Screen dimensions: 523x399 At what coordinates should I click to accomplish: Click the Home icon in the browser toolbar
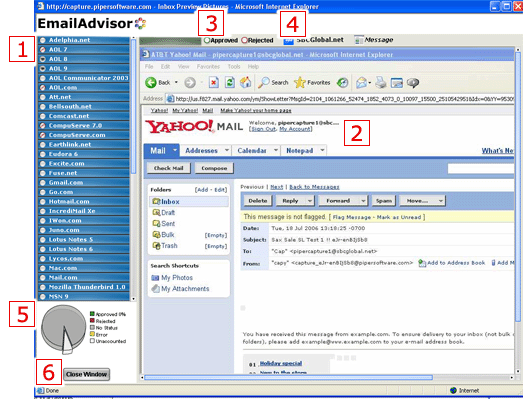(245, 82)
